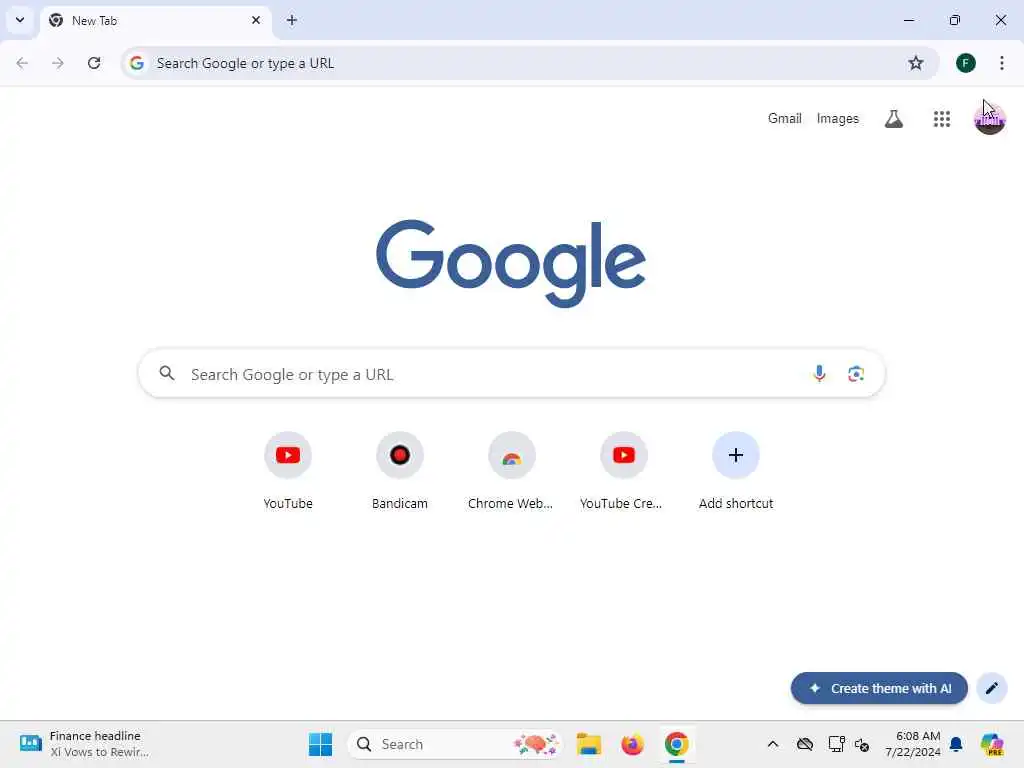Open the clock showing 6:08 AM

tap(913, 744)
